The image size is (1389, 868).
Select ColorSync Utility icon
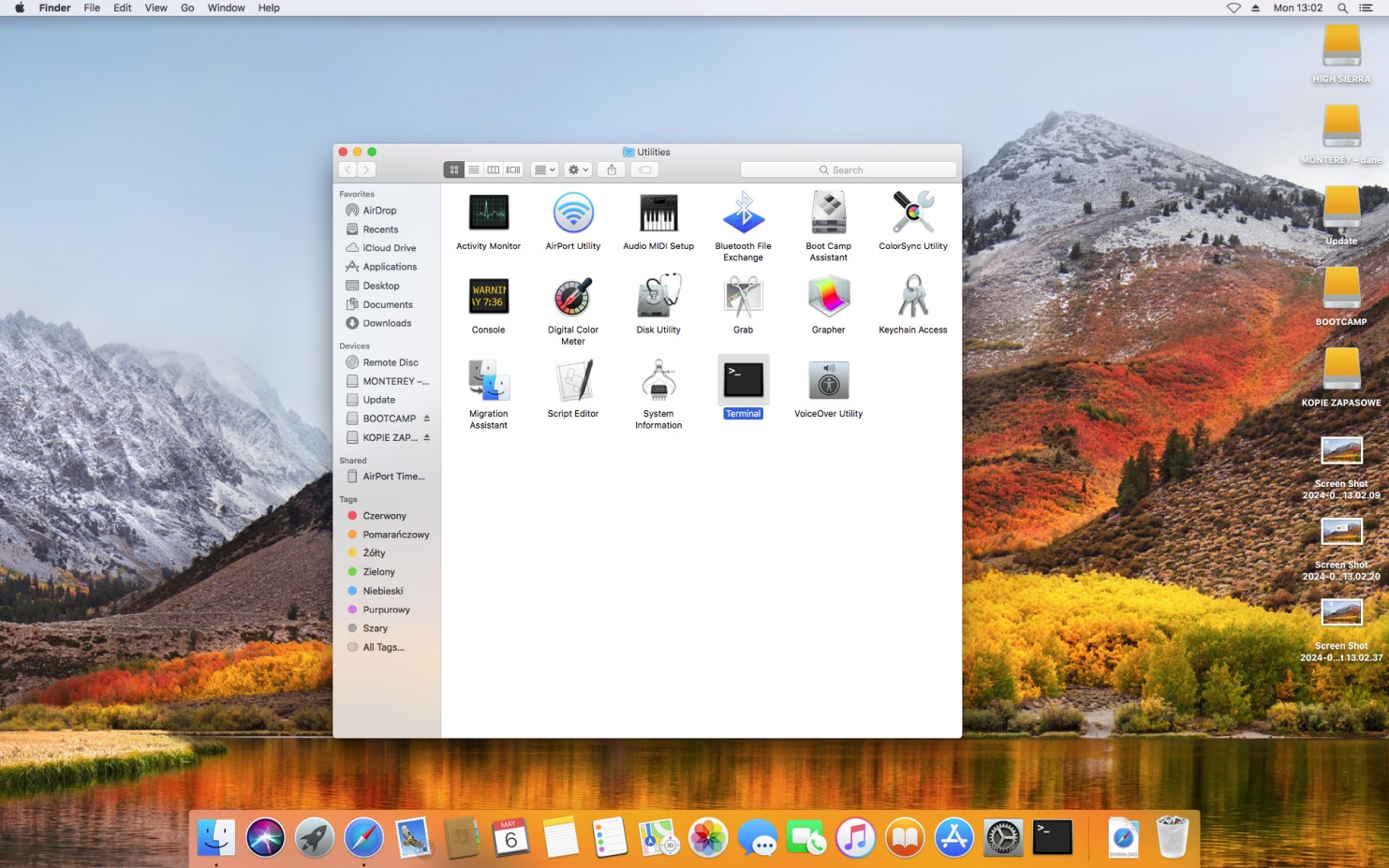coord(913,213)
